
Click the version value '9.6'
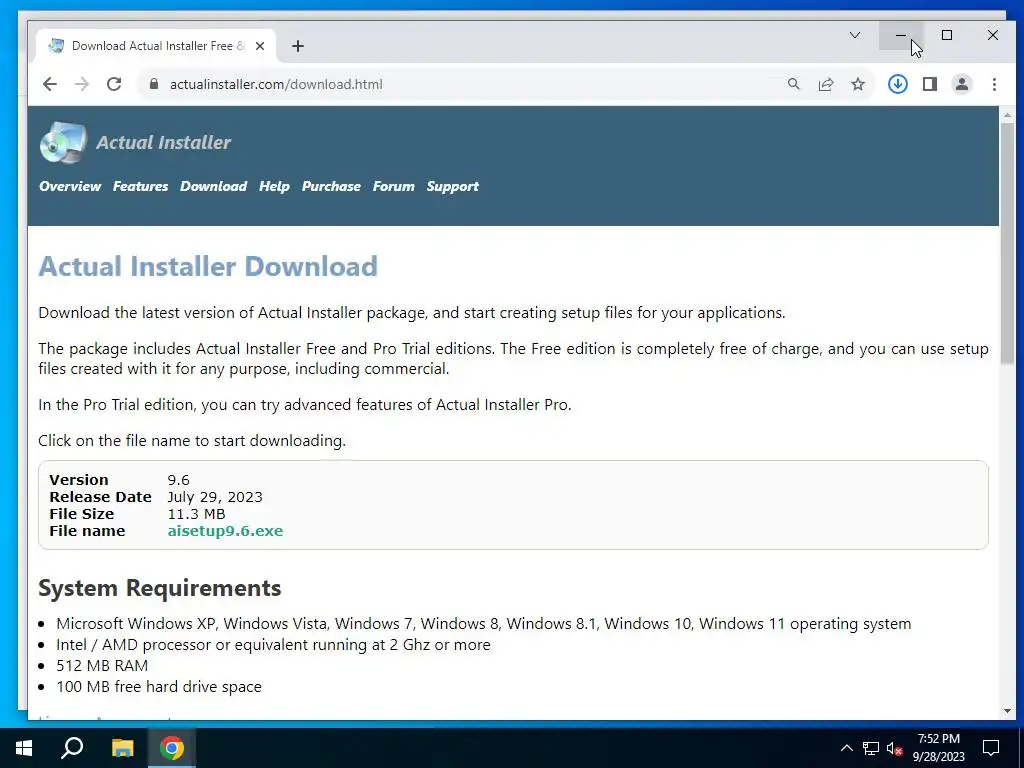point(178,480)
